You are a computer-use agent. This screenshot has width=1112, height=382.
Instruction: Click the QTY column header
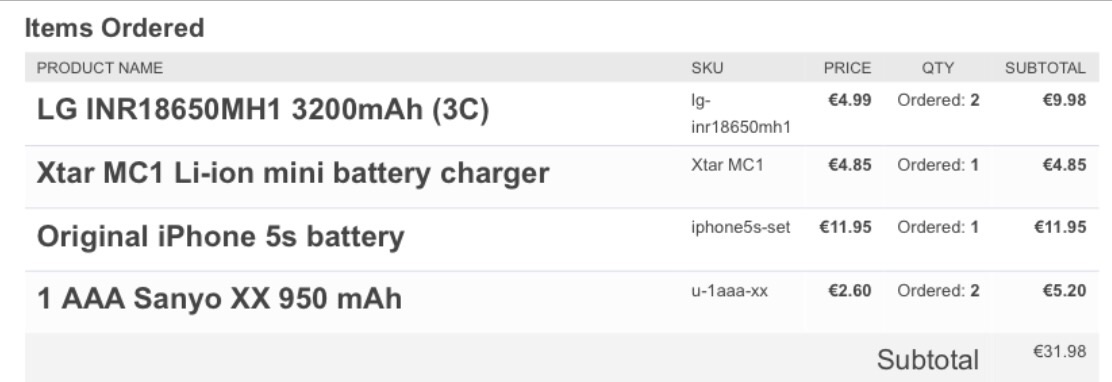point(938,68)
